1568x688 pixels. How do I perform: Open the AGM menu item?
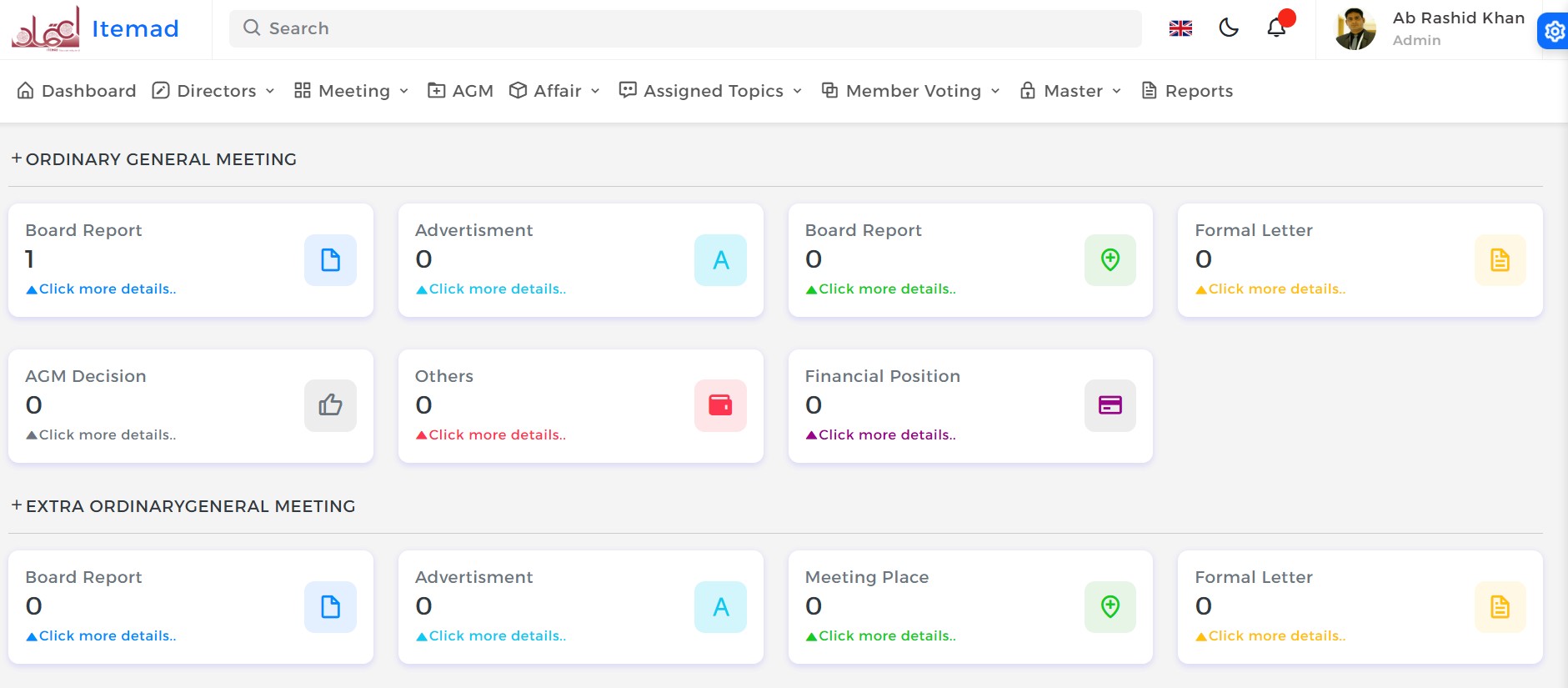461,91
